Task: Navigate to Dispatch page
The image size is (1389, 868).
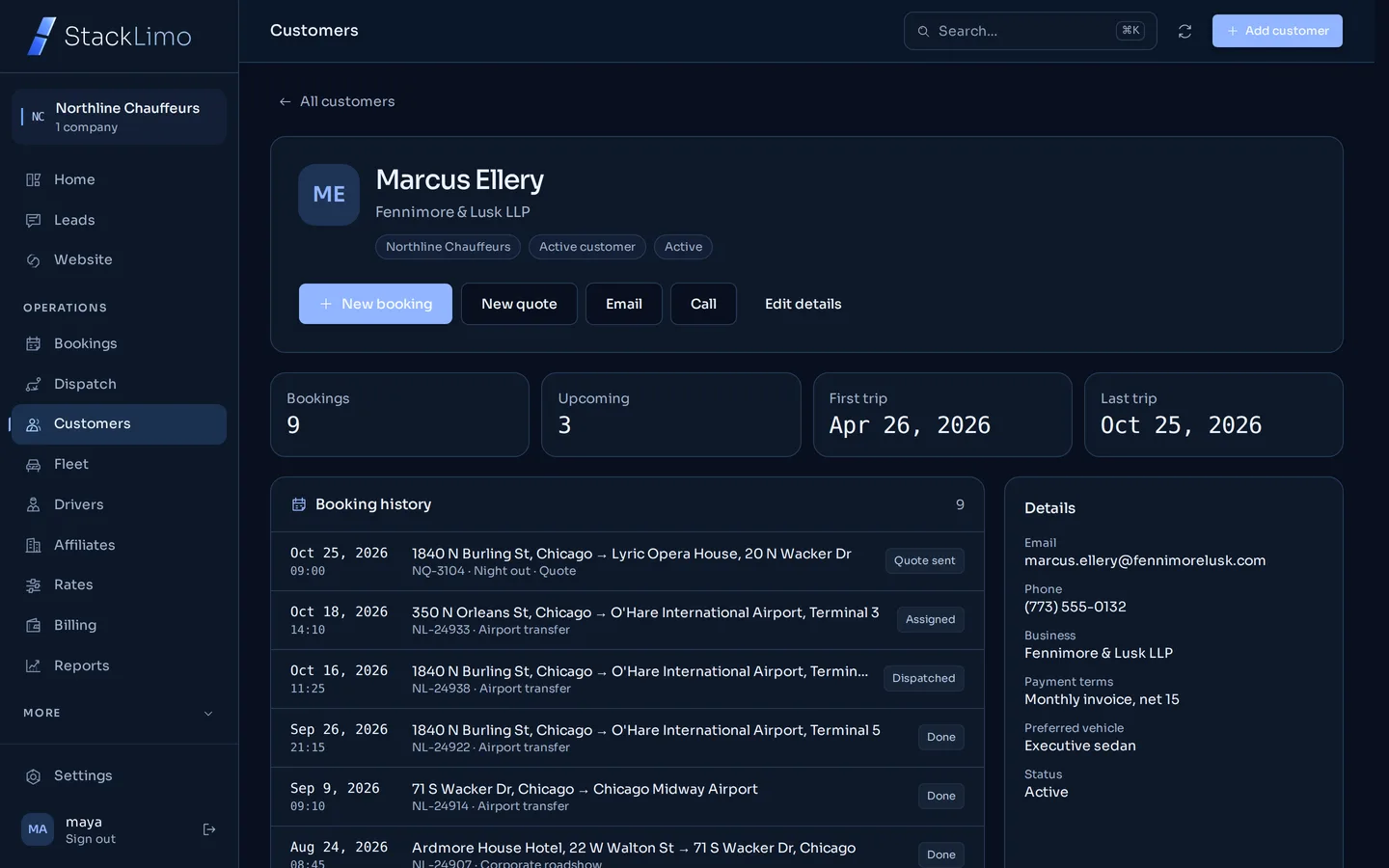Action: 119,385
